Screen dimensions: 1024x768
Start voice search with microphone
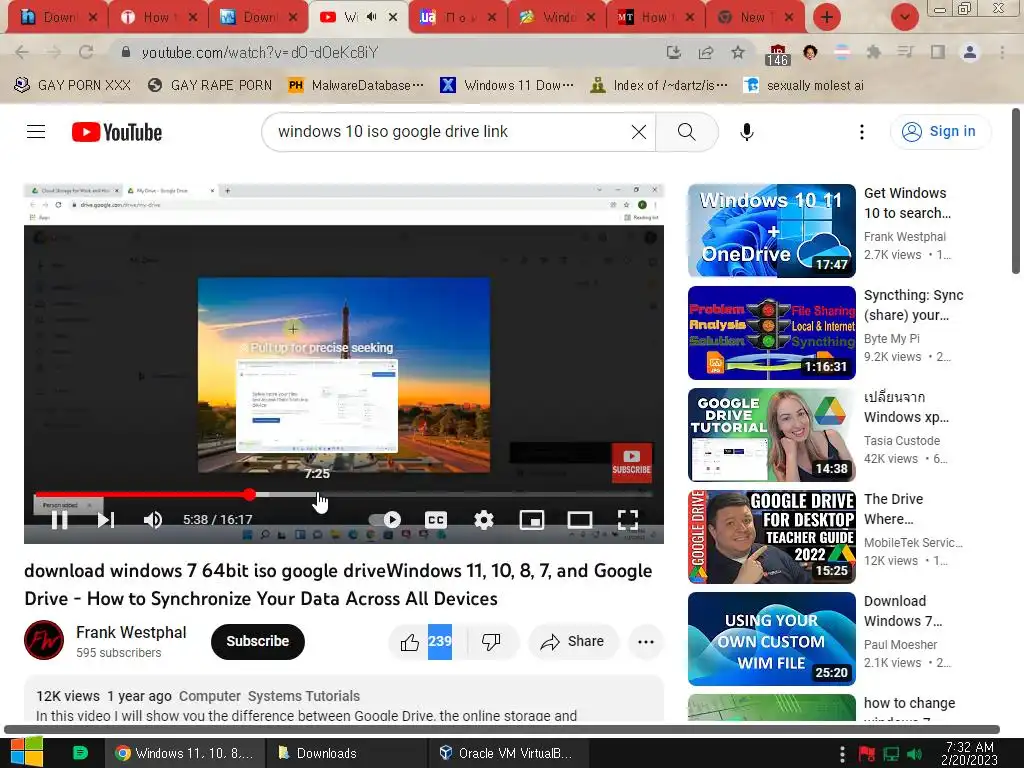747,132
